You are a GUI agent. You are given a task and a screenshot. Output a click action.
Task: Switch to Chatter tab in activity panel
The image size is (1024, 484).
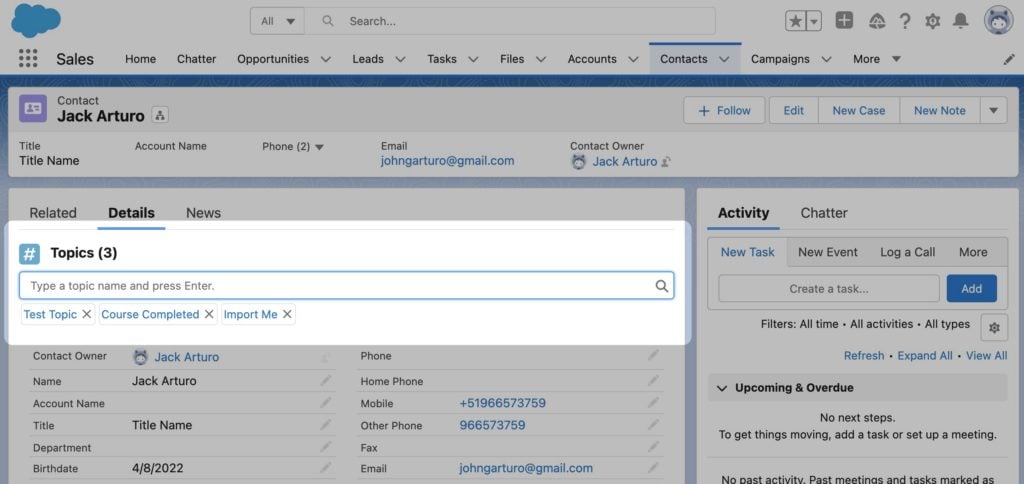point(824,212)
